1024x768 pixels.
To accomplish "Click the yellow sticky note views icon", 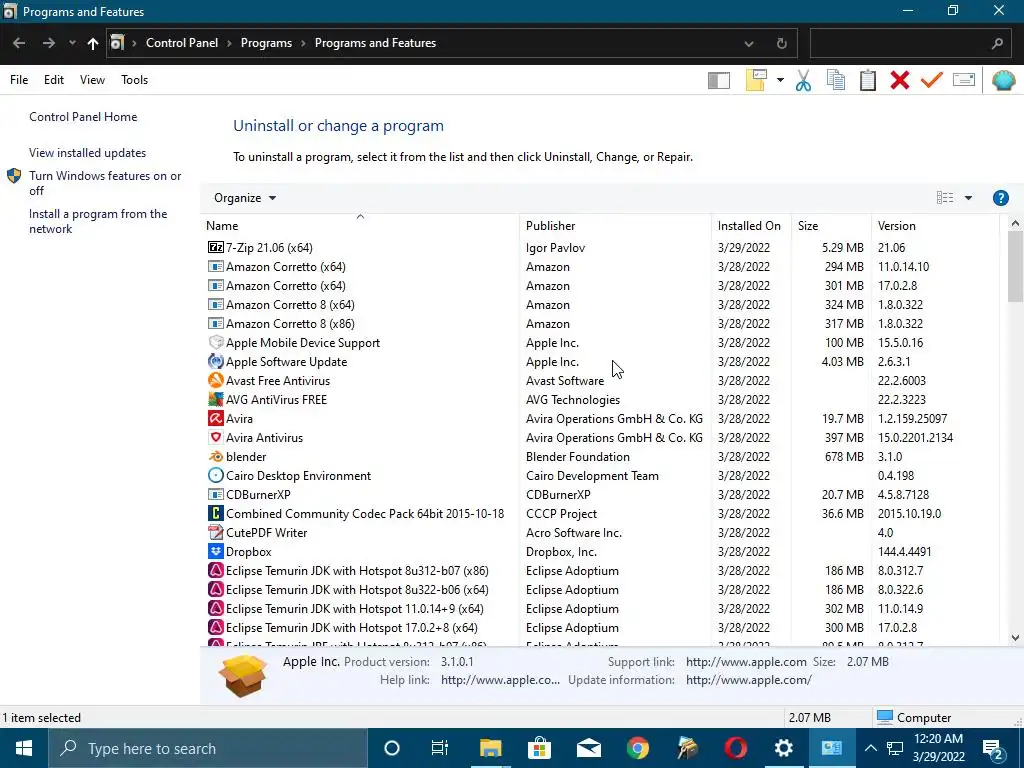I will [756, 80].
